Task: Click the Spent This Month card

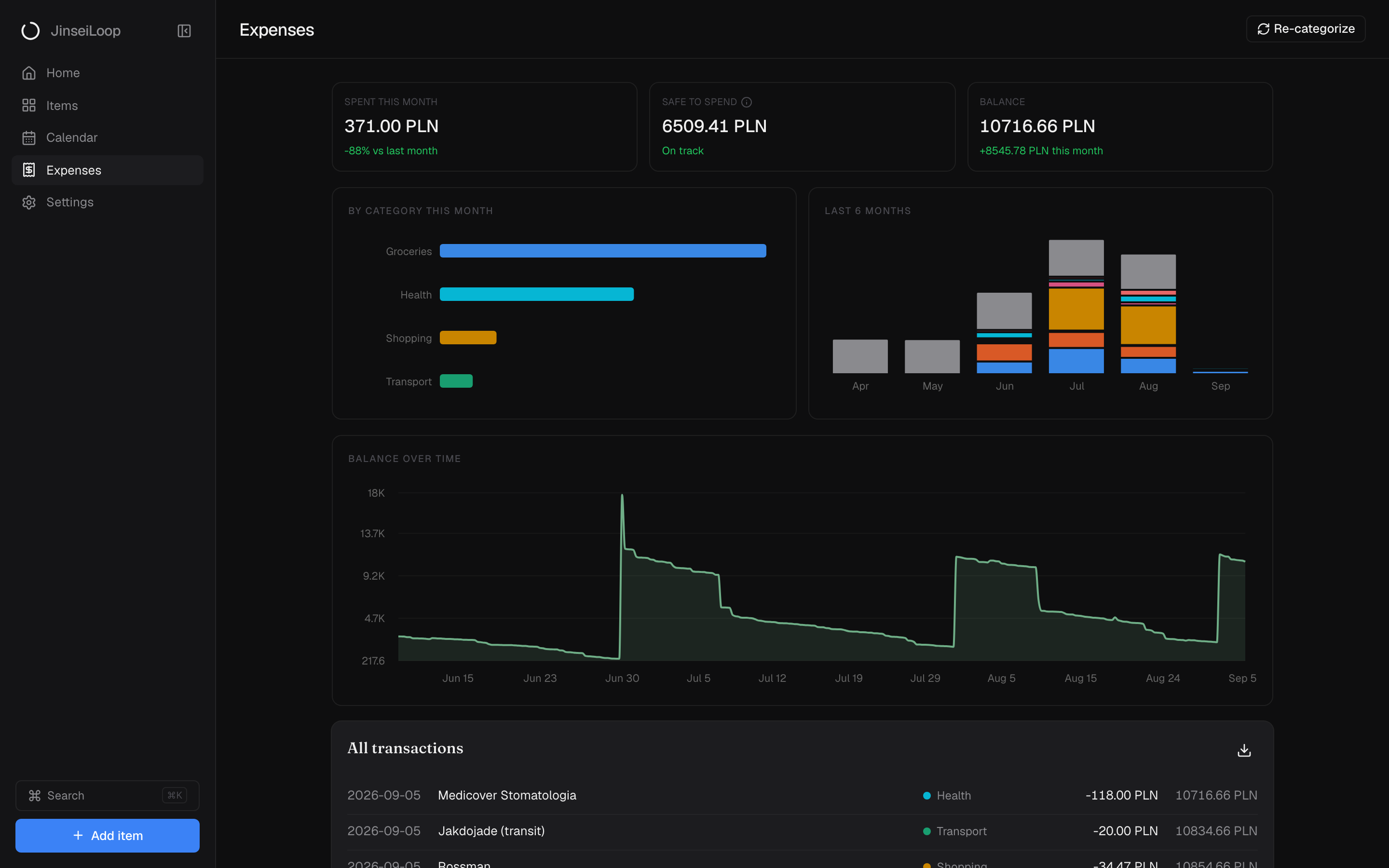Action: click(484, 127)
